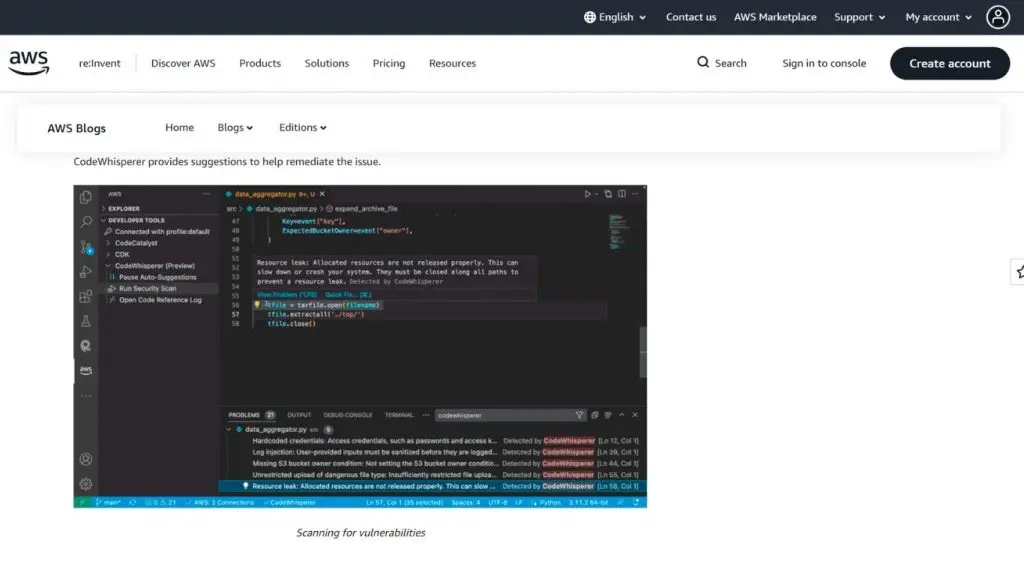Collapse the Developer Tools section

coord(103,220)
